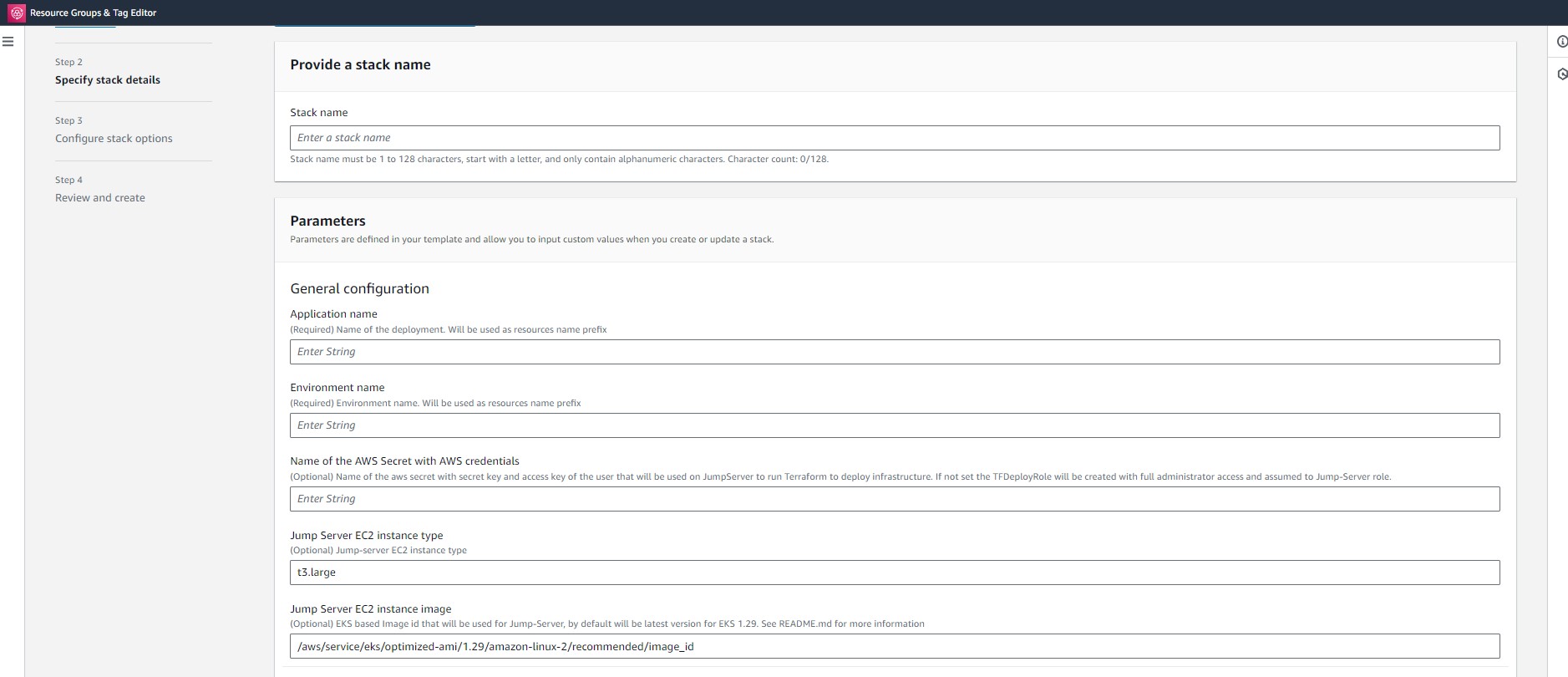Click 'Name of the AWS Secret with AWS credentials' label
Image resolution: width=1568 pixels, height=677 pixels.
tap(404, 461)
